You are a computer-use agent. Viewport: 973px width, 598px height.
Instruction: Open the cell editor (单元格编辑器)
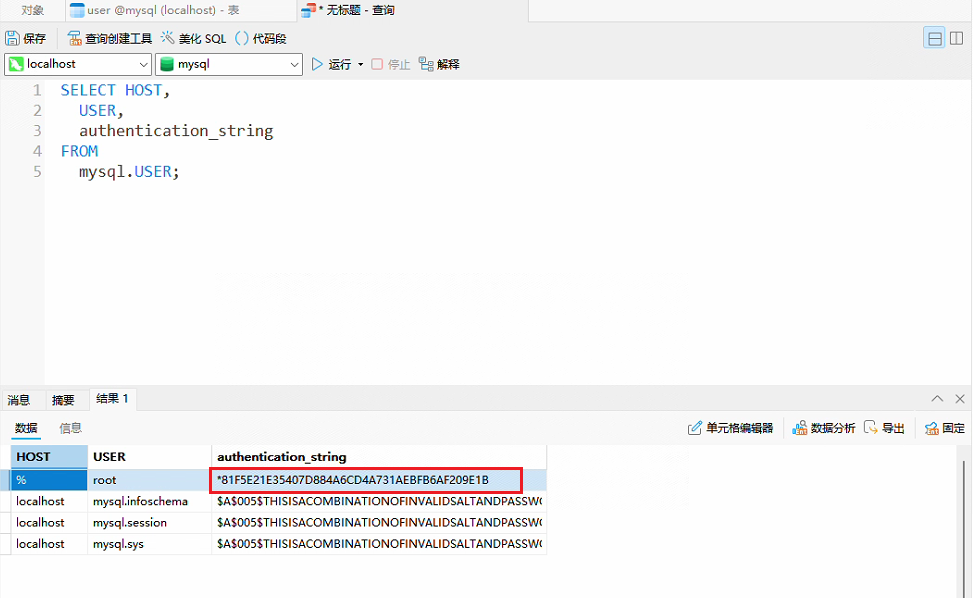(x=730, y=428)
